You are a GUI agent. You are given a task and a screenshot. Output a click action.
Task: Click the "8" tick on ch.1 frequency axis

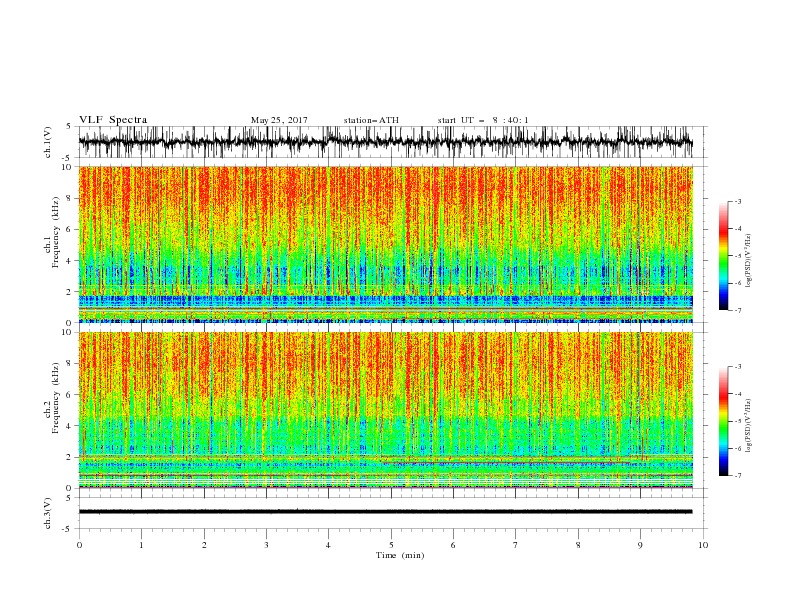pyautogui.click(x=71, y=198)
